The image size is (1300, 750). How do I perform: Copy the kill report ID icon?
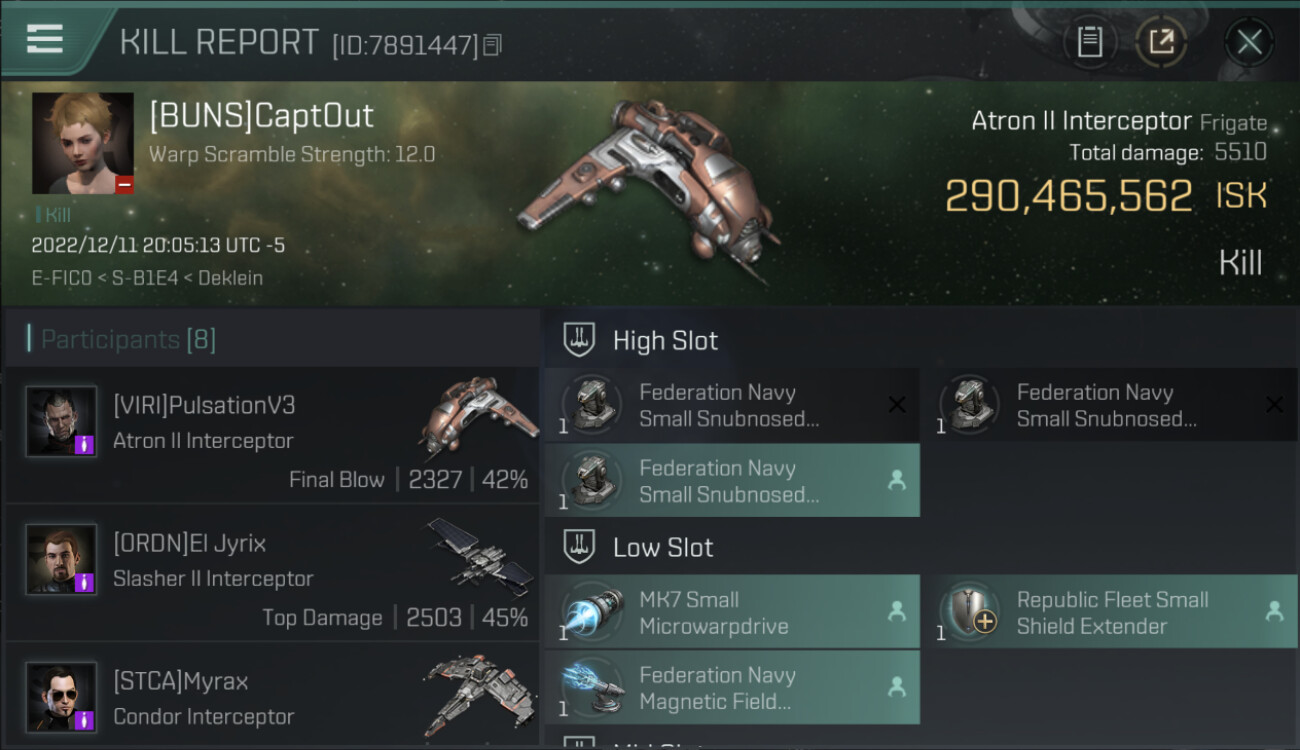491,45
